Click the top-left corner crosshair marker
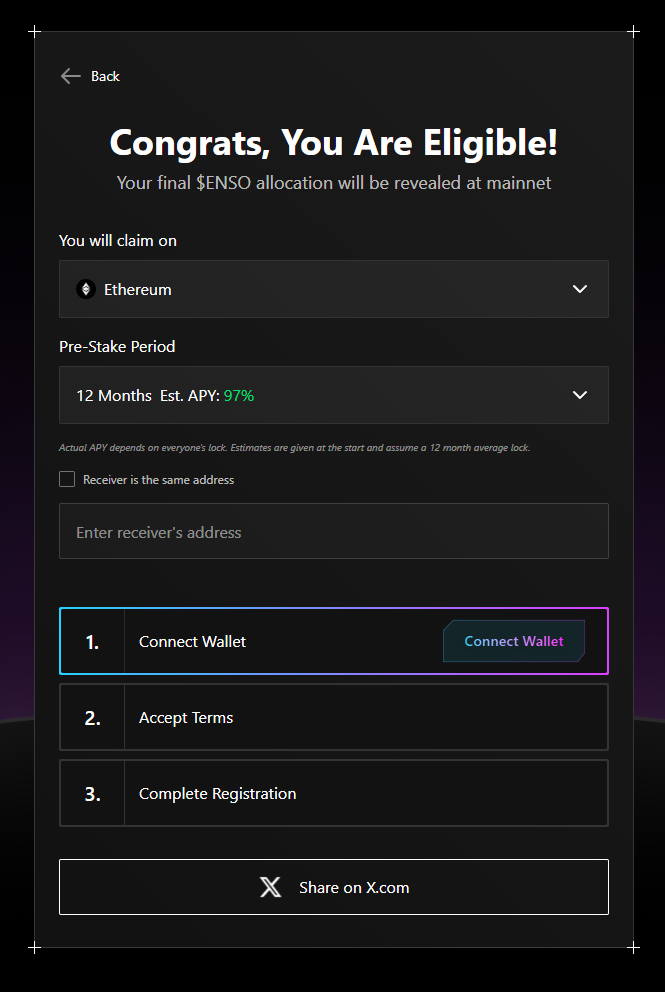This screenshot has width=665, height=992. coord(35,32)
